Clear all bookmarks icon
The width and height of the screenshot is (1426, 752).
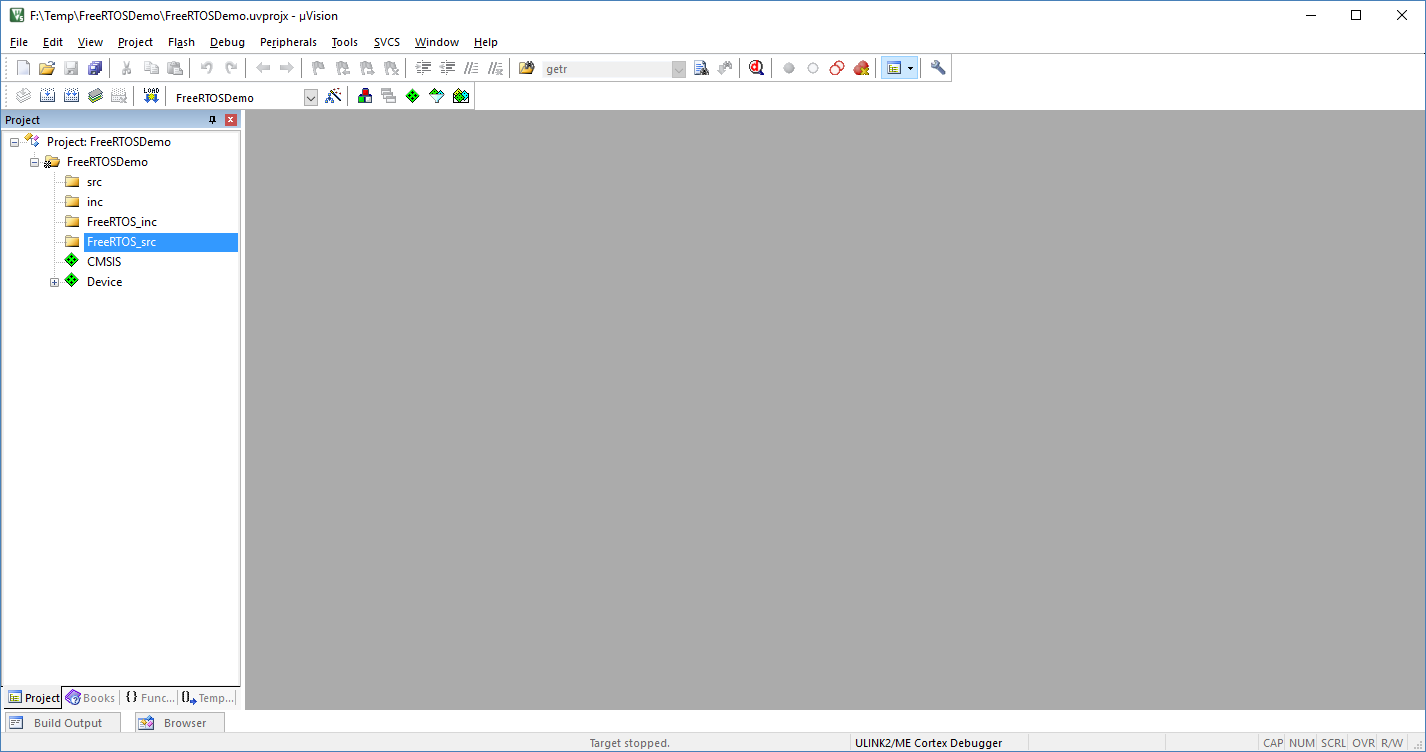[x=391, y=68]
